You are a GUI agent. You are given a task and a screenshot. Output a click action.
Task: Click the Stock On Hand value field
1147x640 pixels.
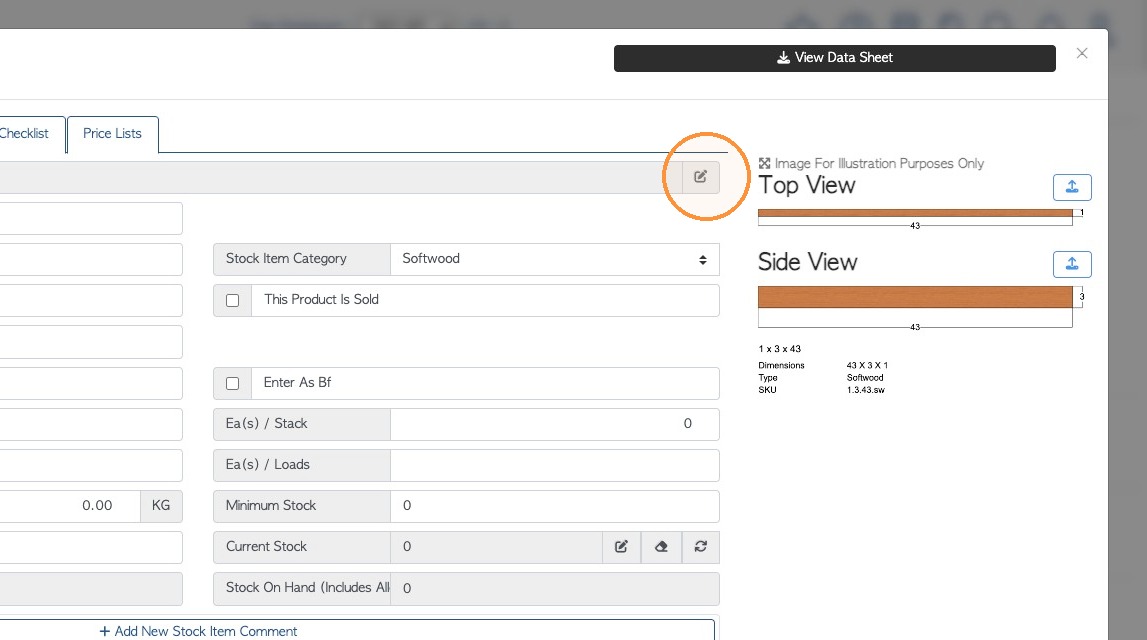554,589
